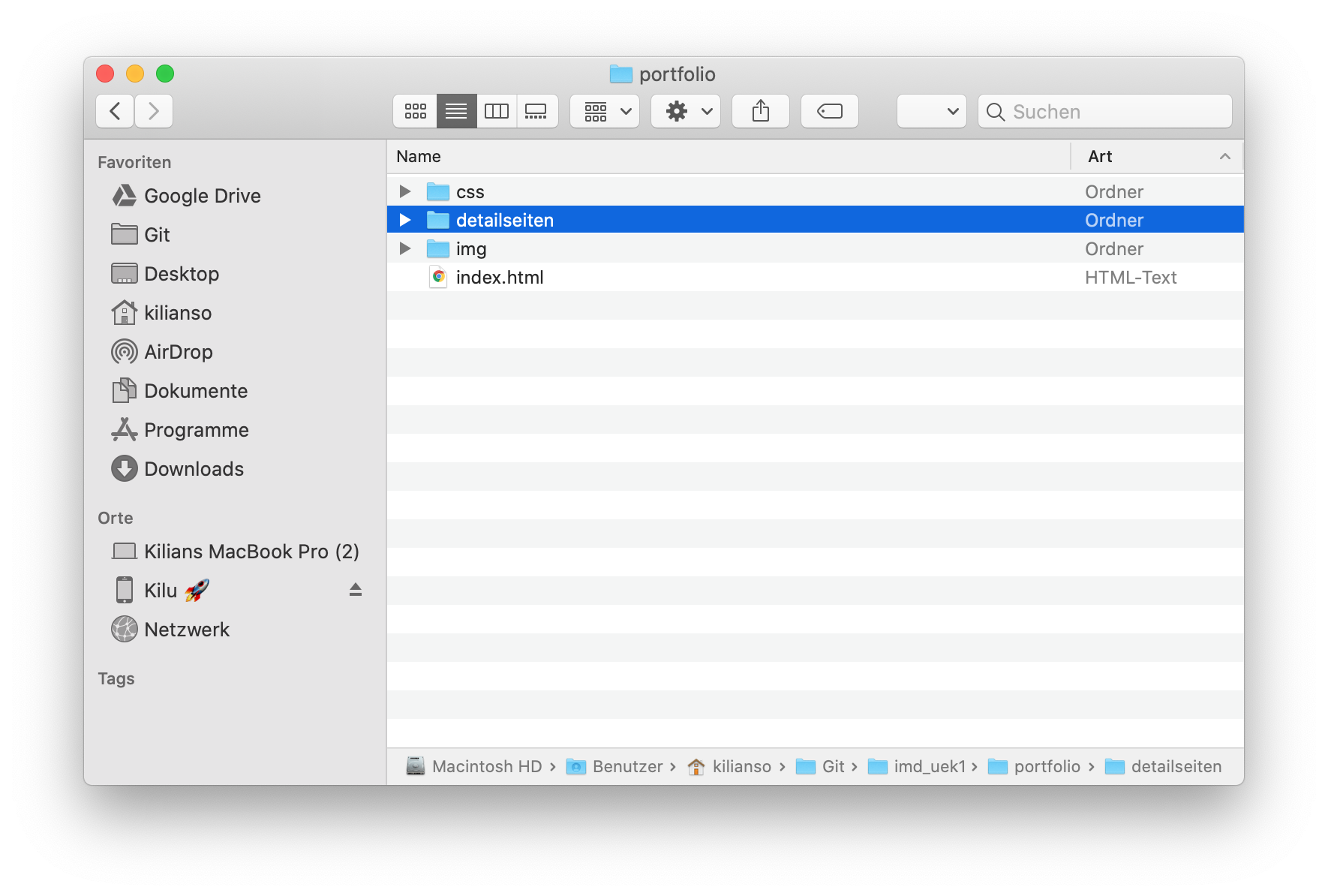
Task: Switch to icon view in the toolbar
Action: [x=415, y=111]
